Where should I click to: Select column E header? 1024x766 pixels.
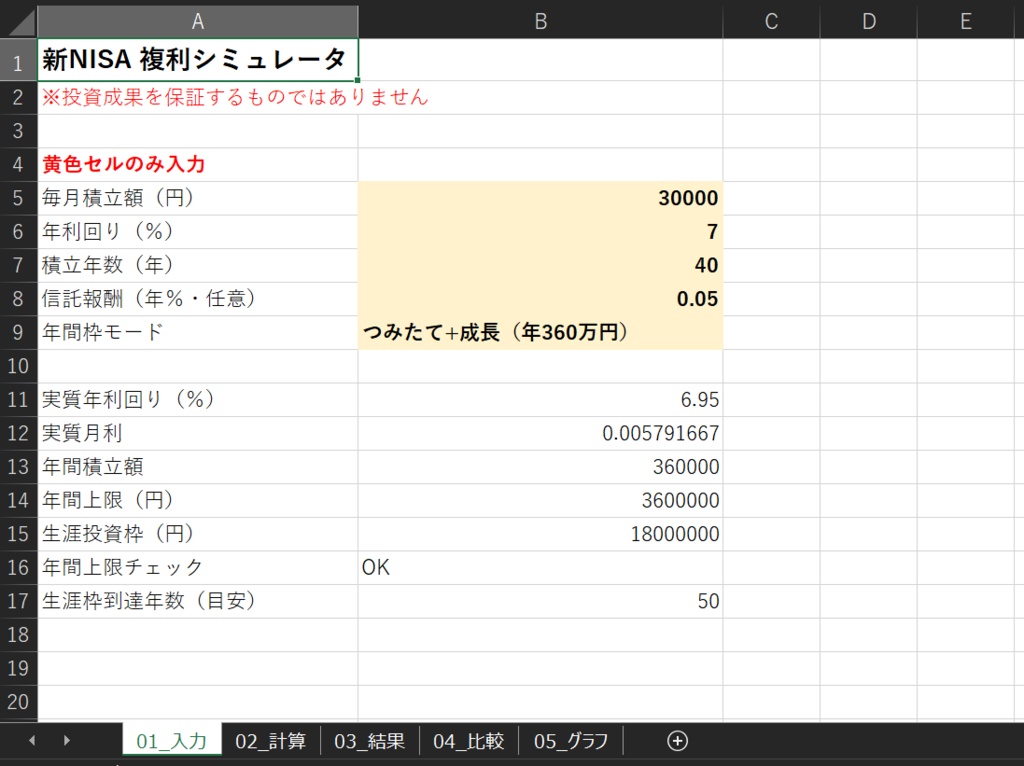pos(964,20)
